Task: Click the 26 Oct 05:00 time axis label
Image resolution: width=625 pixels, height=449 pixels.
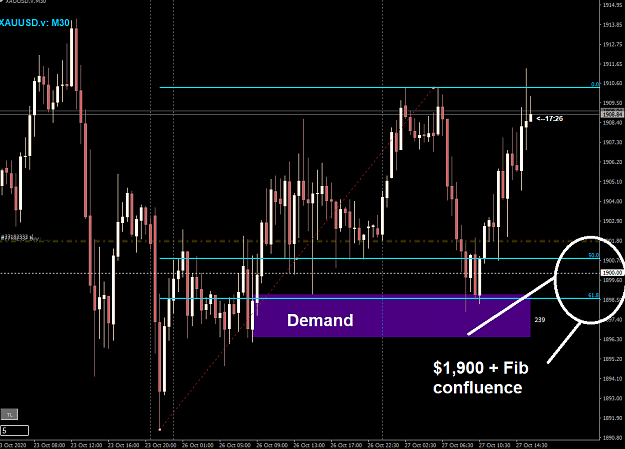Action: pyautogui.click(x=235, y=445)
